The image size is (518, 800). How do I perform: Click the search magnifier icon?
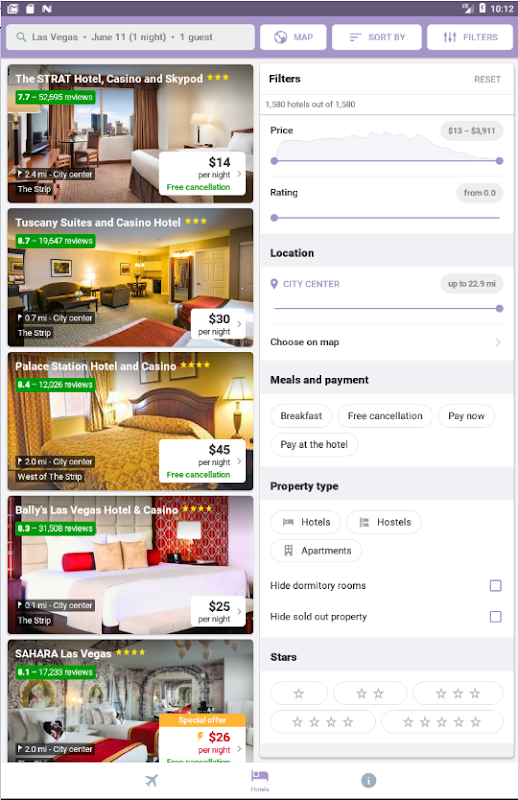21,37
